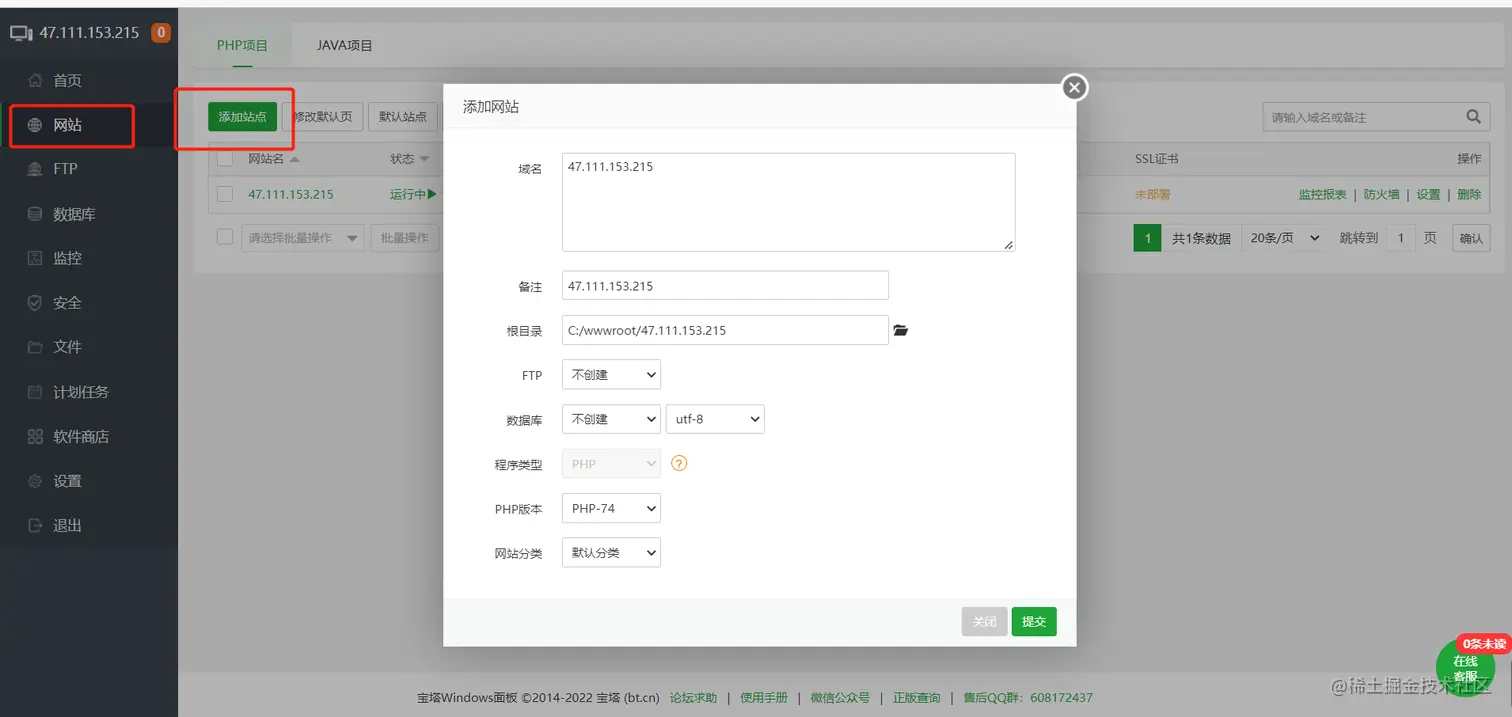Image resolution: width=1512 pixels, height=717 pixels.
Task: Click the green 提交 submit button
Action: click(x=1034, y=622)
